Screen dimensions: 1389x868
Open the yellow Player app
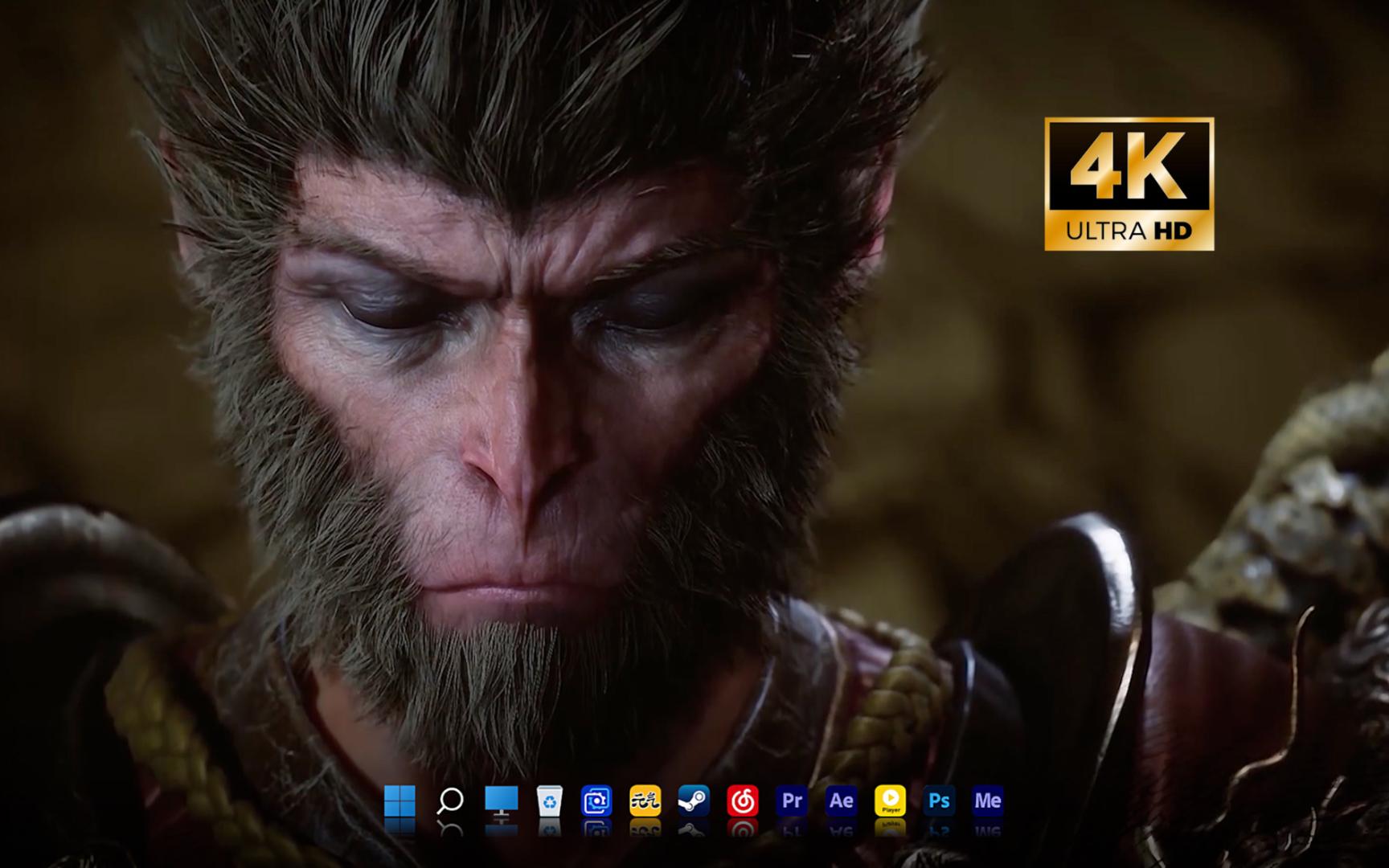(890, 800)
